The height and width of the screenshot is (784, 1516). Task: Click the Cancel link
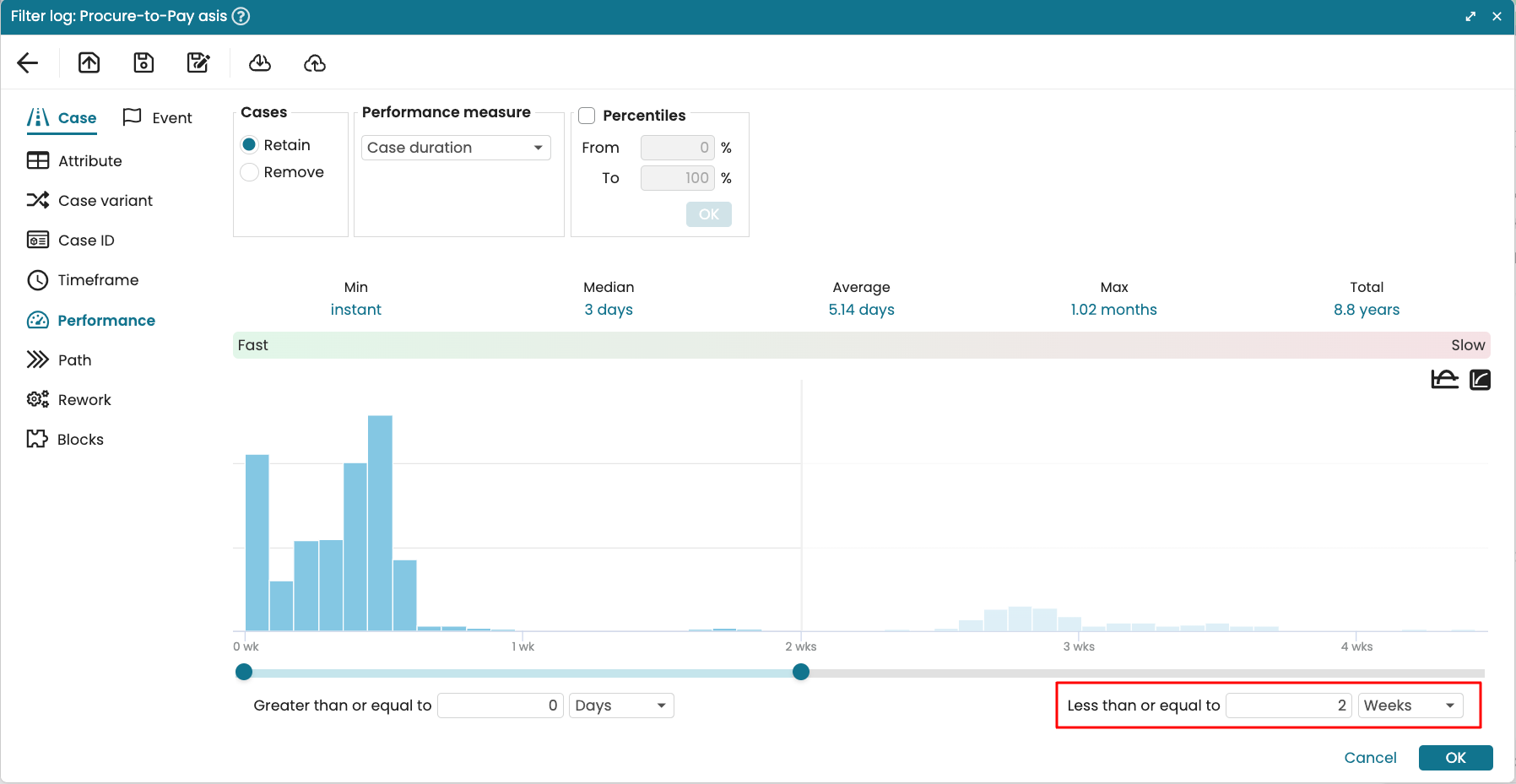[x=1370, y=758]
